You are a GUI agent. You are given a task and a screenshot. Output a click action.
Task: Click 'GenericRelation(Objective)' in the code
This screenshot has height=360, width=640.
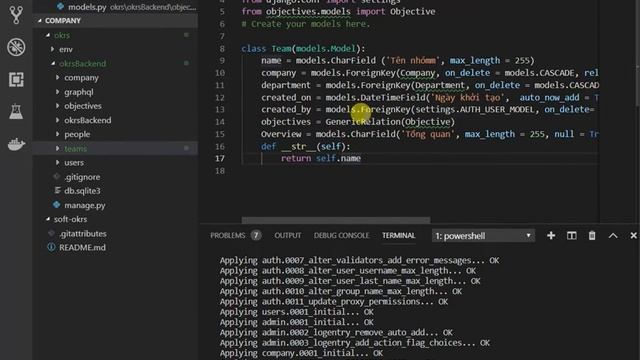pyautogui.click(x=390, y=122)
